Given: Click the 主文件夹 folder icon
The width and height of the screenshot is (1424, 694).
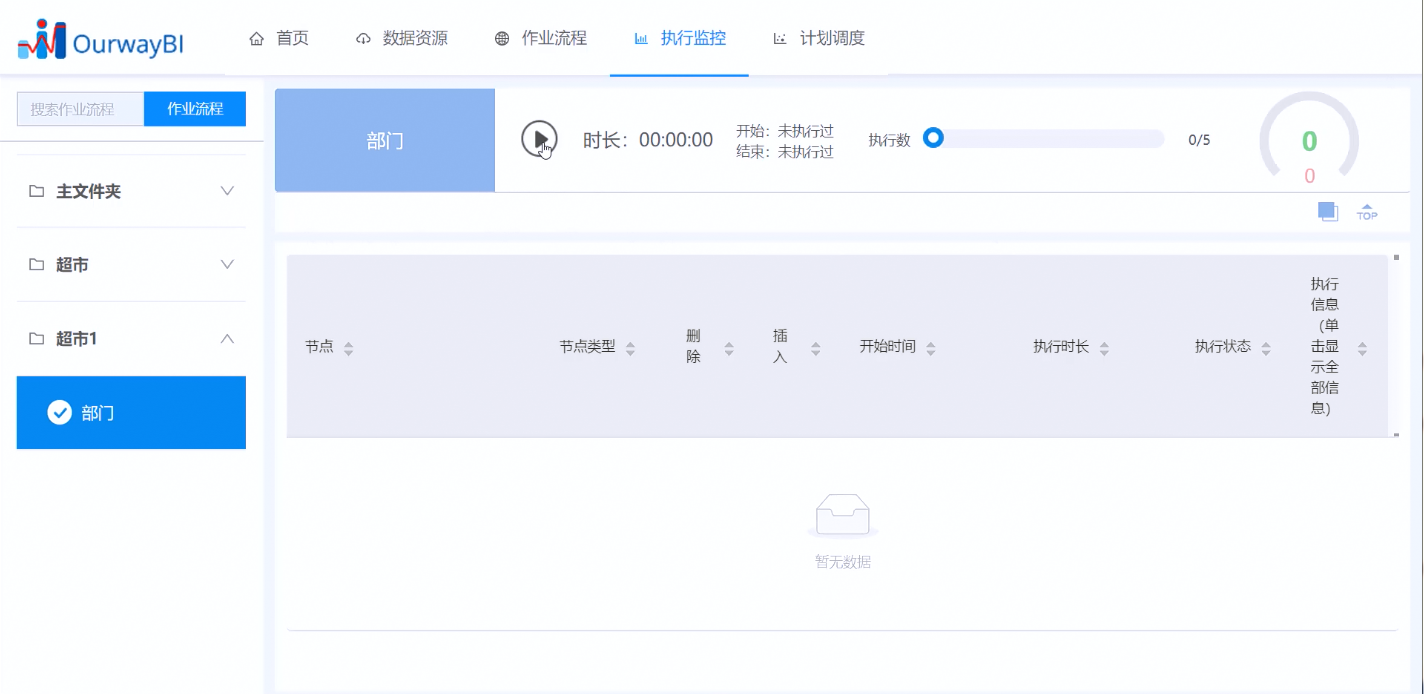Looking at the screenshot, I should 37,191.
